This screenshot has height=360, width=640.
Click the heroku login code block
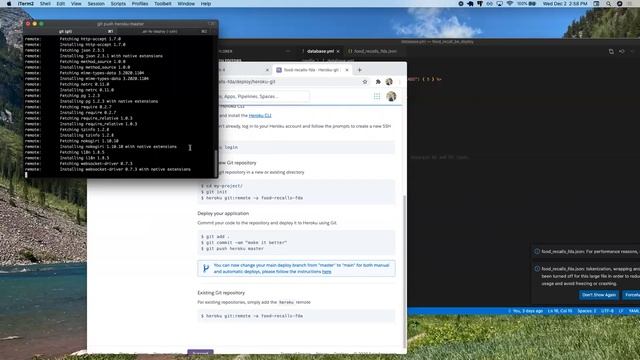[306, 147]
